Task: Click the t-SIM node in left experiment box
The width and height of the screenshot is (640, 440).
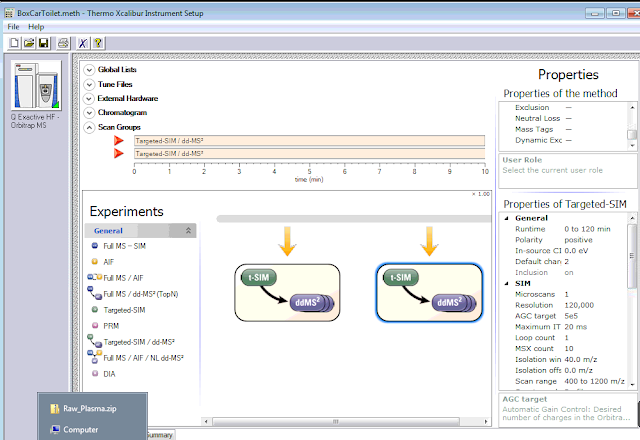Action: coord(258,278)
